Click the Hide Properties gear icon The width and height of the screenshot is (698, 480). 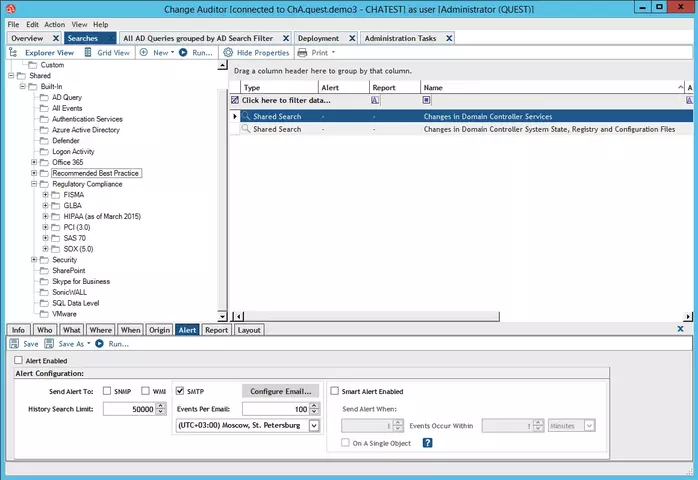coord(228,53)
